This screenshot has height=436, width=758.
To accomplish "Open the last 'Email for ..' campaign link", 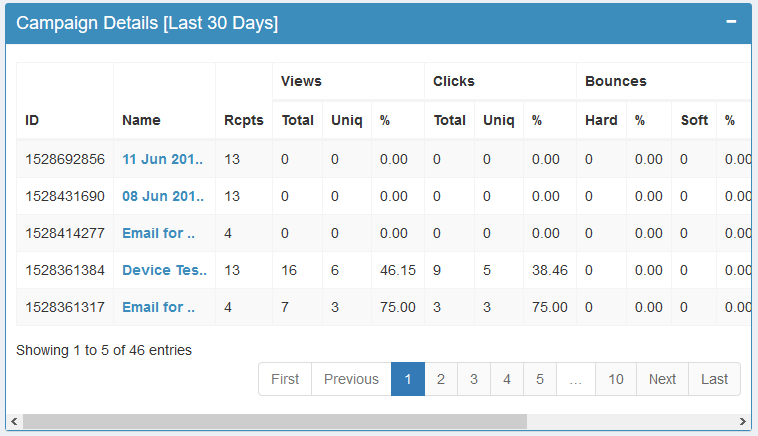I will click(158, 307).
